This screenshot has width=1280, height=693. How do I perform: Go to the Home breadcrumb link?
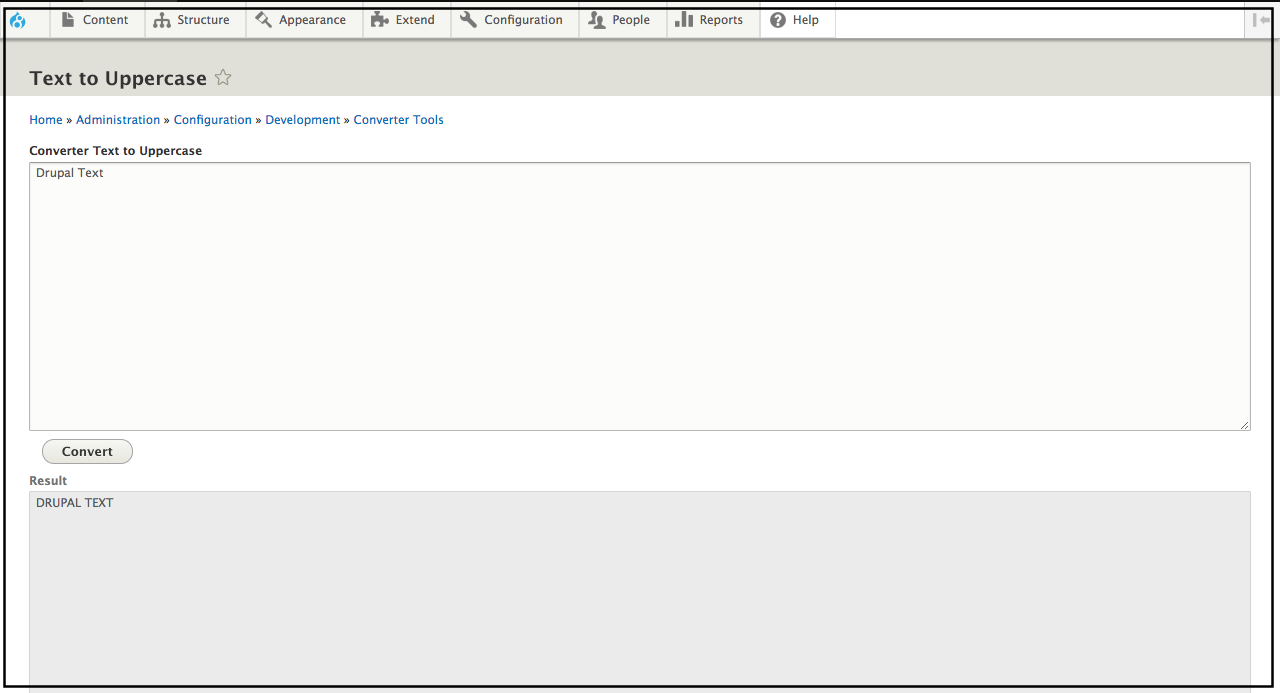coord(45,119)
